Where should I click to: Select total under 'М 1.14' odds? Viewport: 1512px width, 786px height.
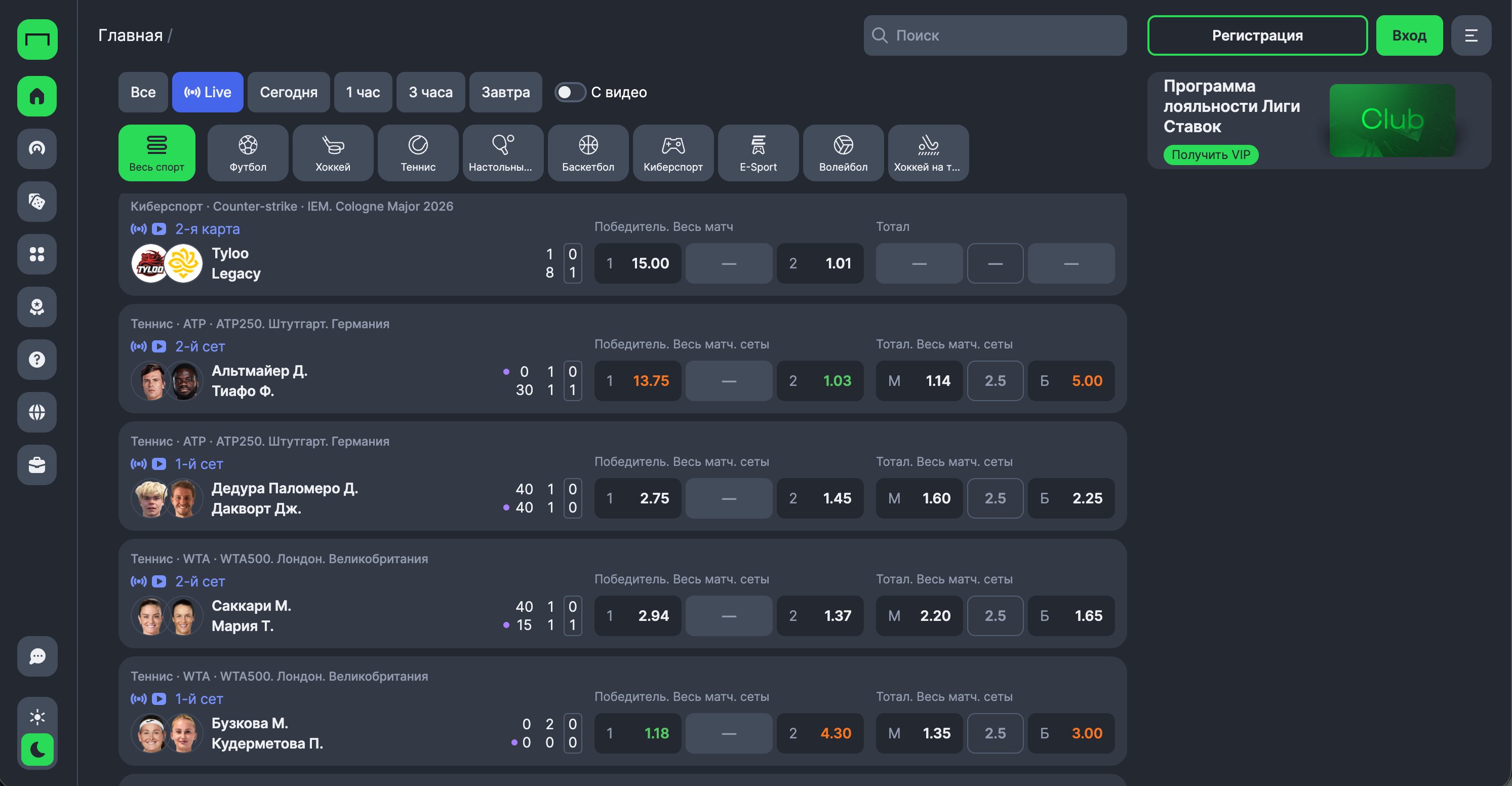coord(919,381)
